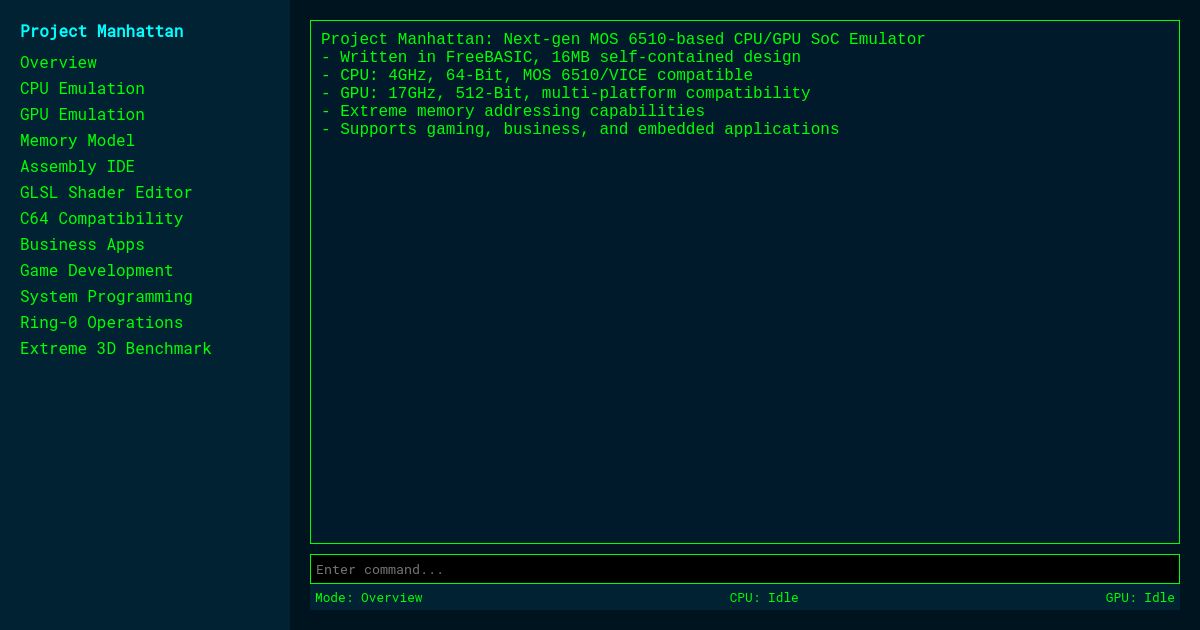
Task: Focus the Enter command input box
Action: click(745, 568)
